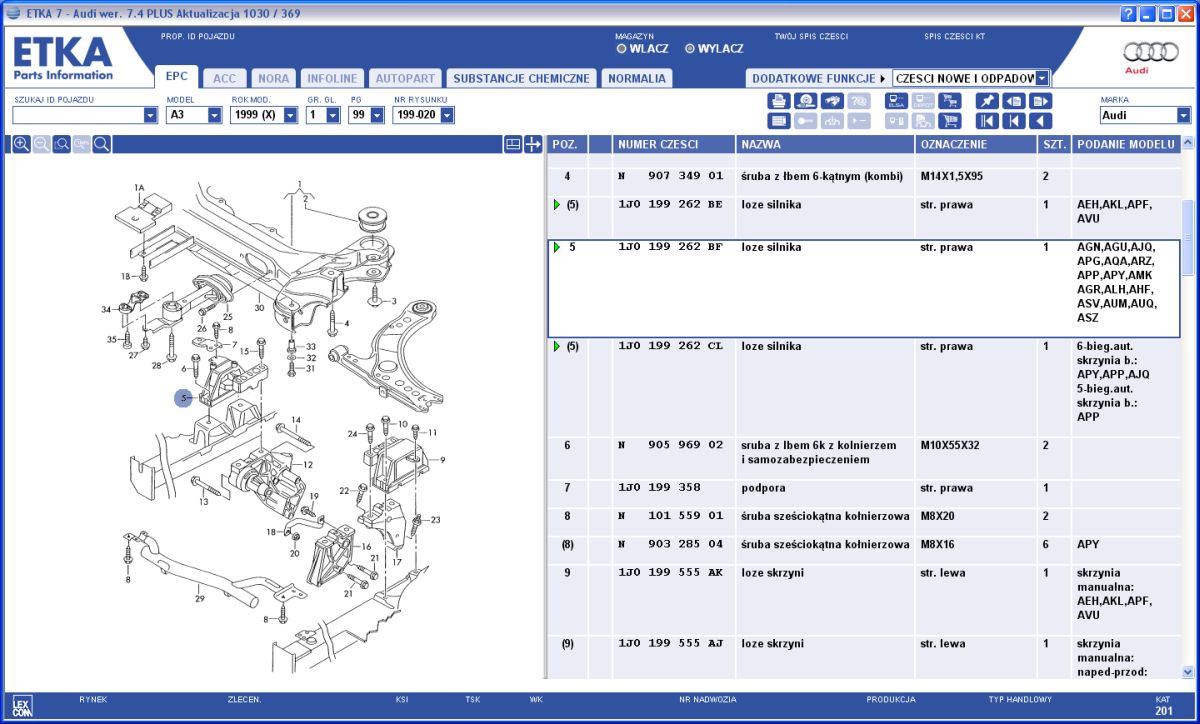Go to next illustration page icon
This screenshot has width=1200, height=724.
coord(1041,101)
